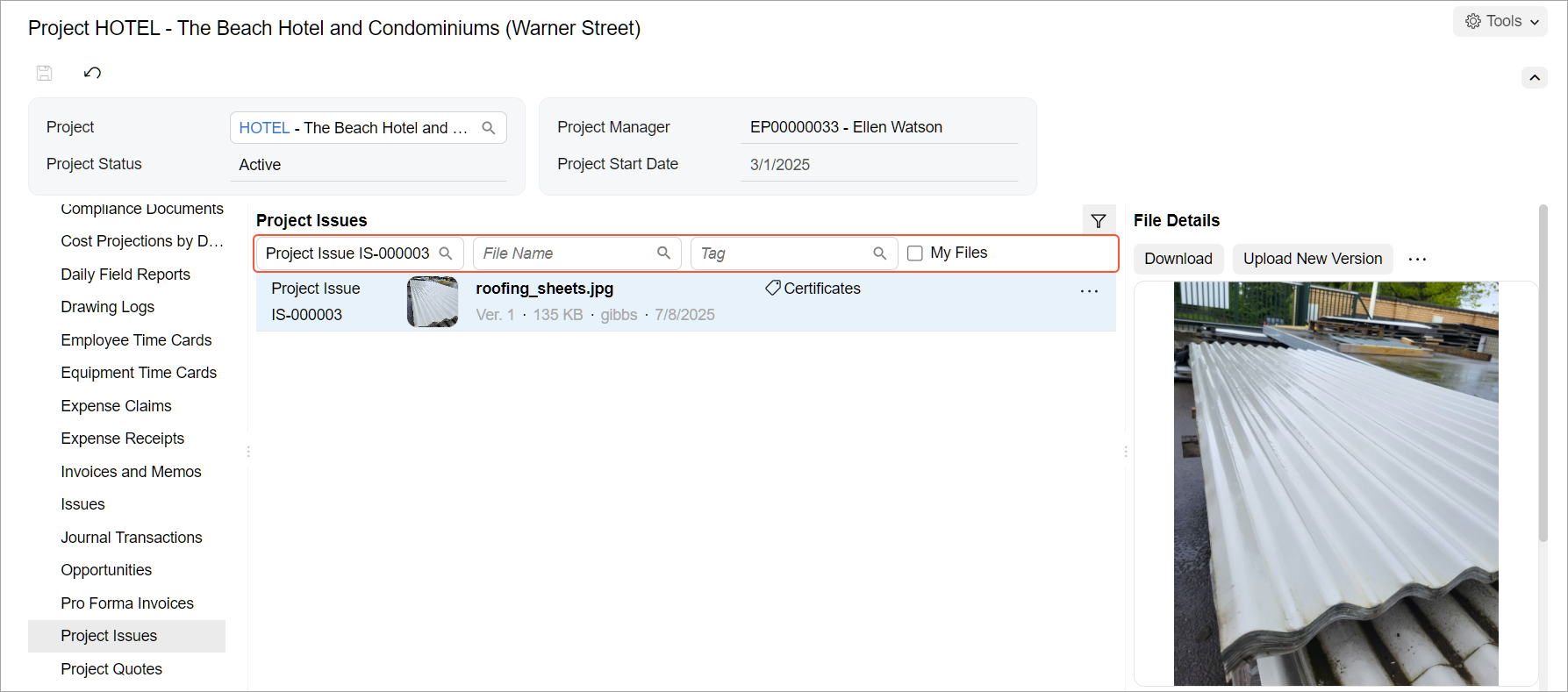Image resolution: width=1568 pixels, height=692 pixels.
Task: Click the save (floppy disk) icon
Action: (44, 73)
